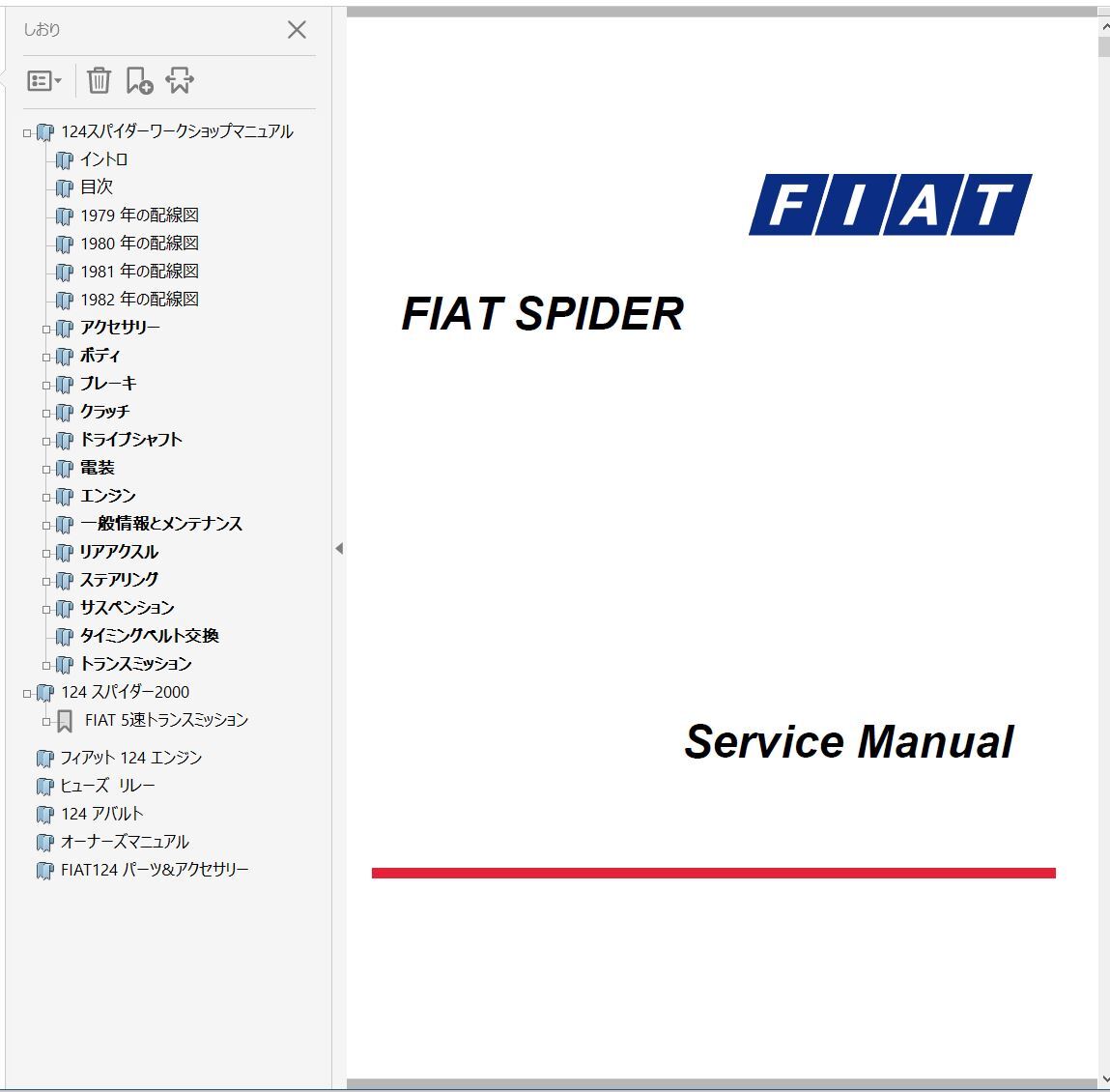Viewport: 1110px width, 1092px height.
Task: Click the find current bookmark icon
Action: [180, 81]
